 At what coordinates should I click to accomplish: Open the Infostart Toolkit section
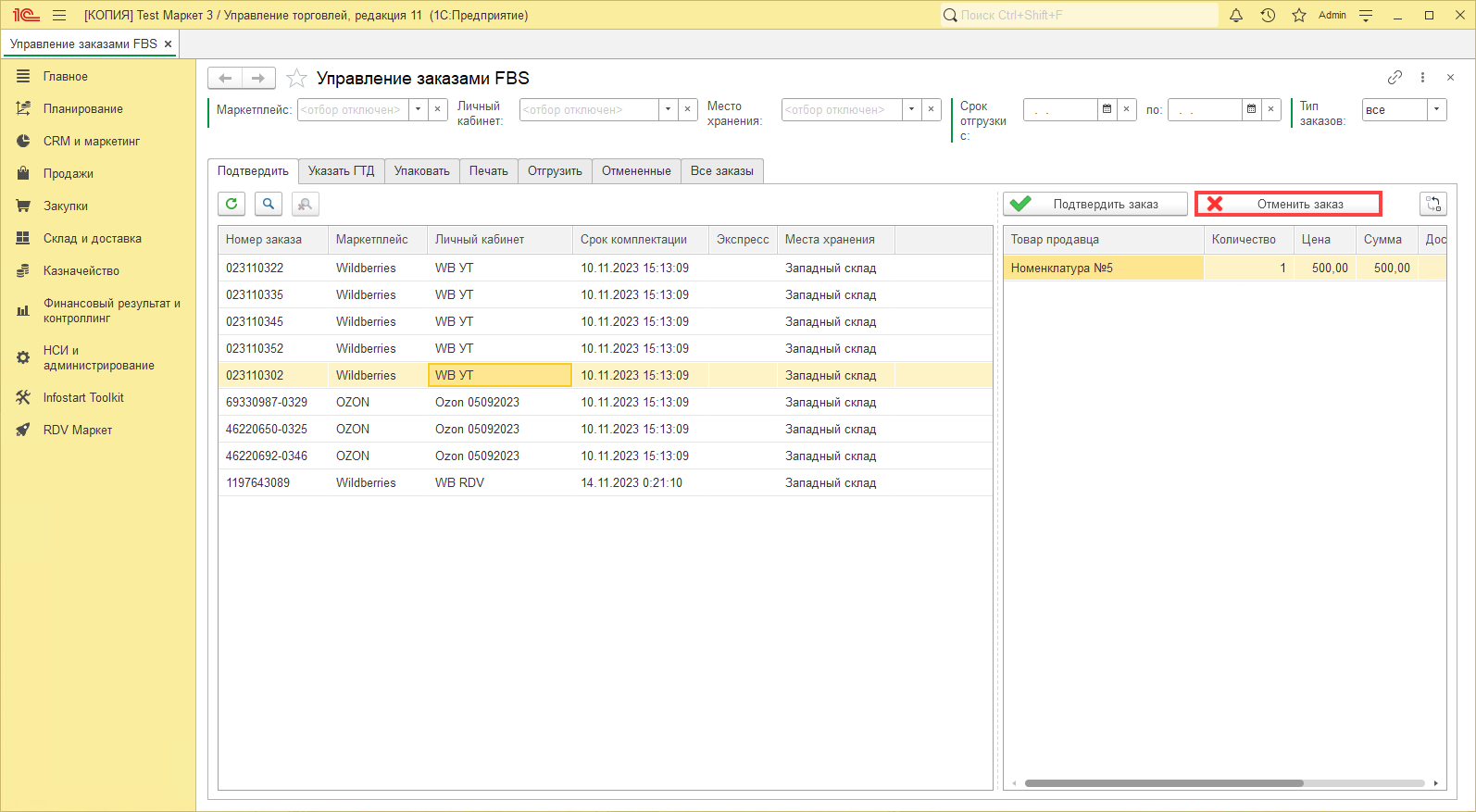pos(98,398)
